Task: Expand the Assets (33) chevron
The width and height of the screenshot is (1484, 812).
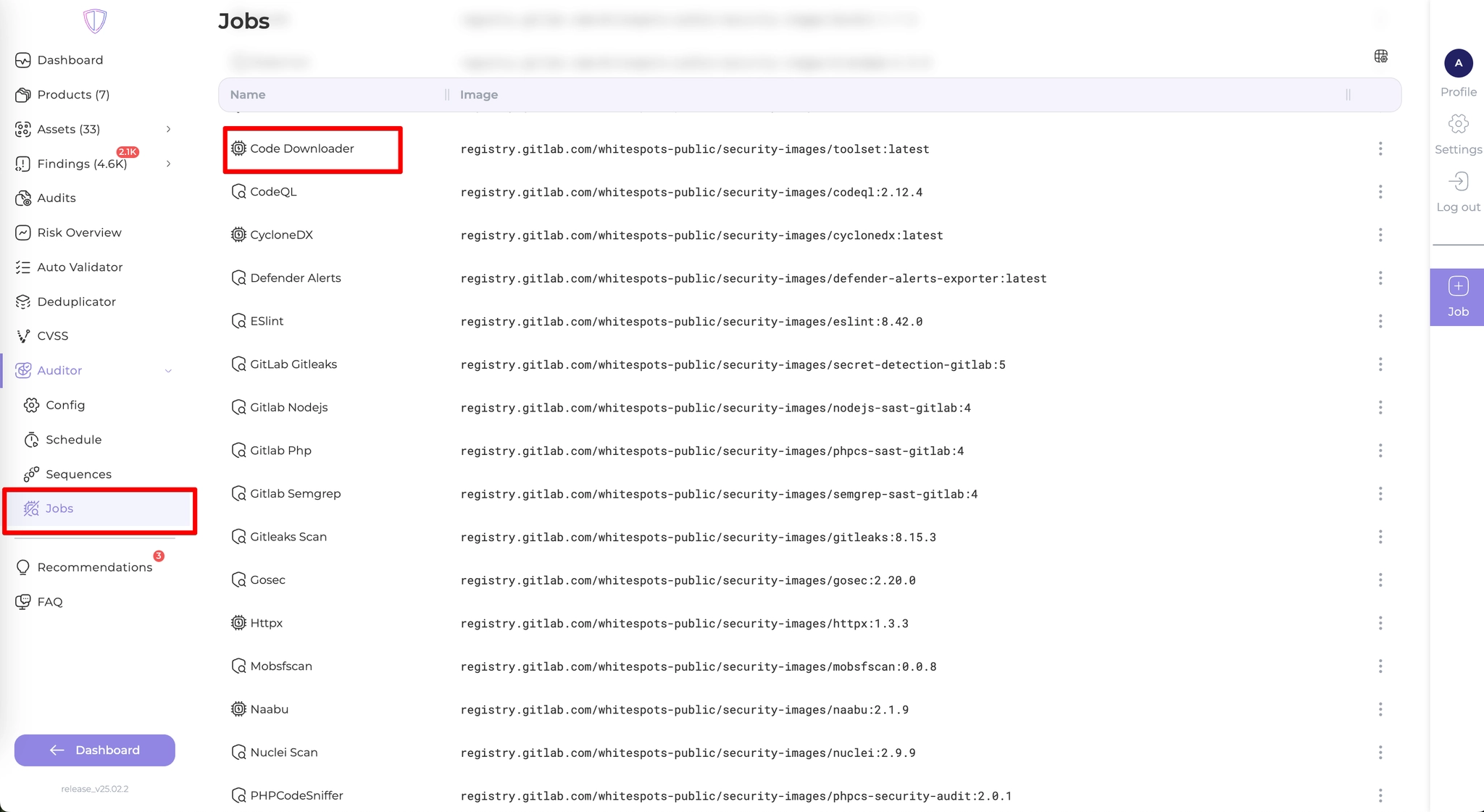Action: [x=168, y=129]
